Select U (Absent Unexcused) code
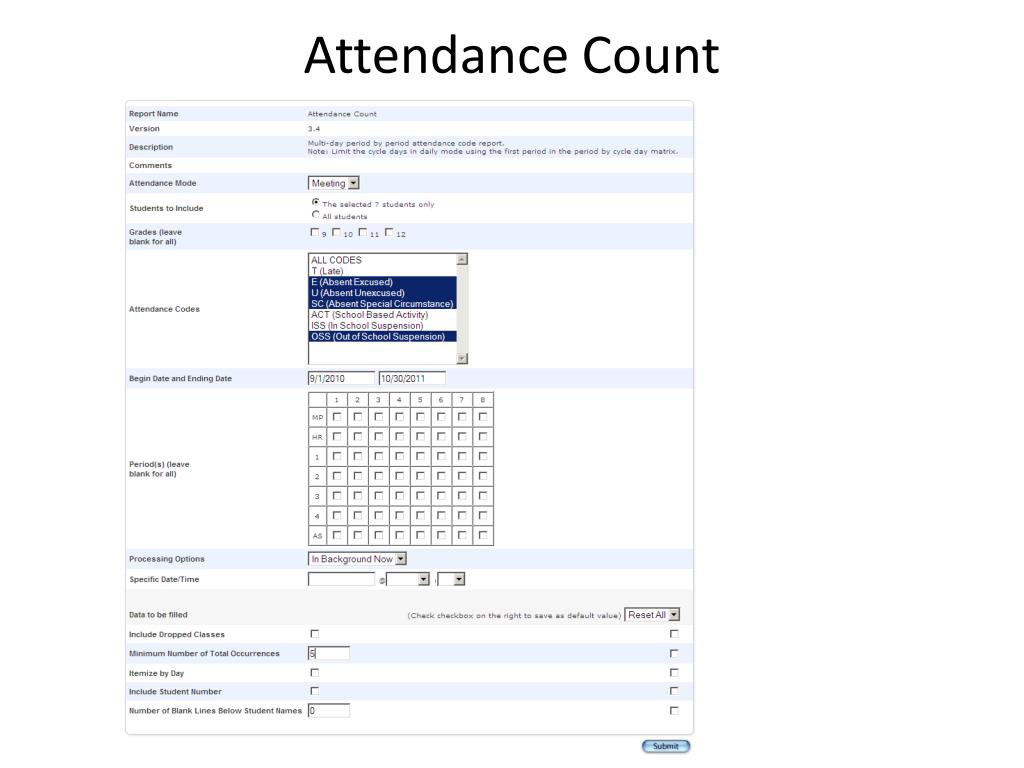1024x768 pixels. tap(382, 293)
